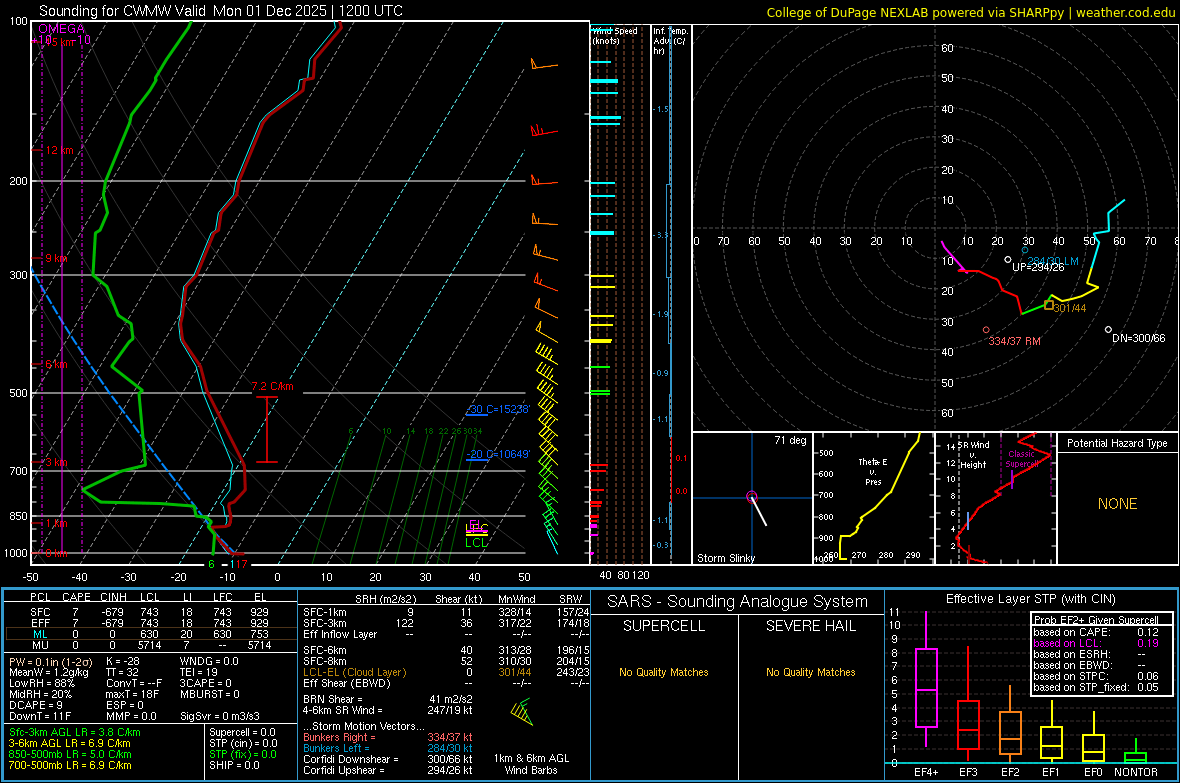Click the 'weather.cod.edu' credit text
This screenshot has width=1180, height=783.
[1125, 12]
